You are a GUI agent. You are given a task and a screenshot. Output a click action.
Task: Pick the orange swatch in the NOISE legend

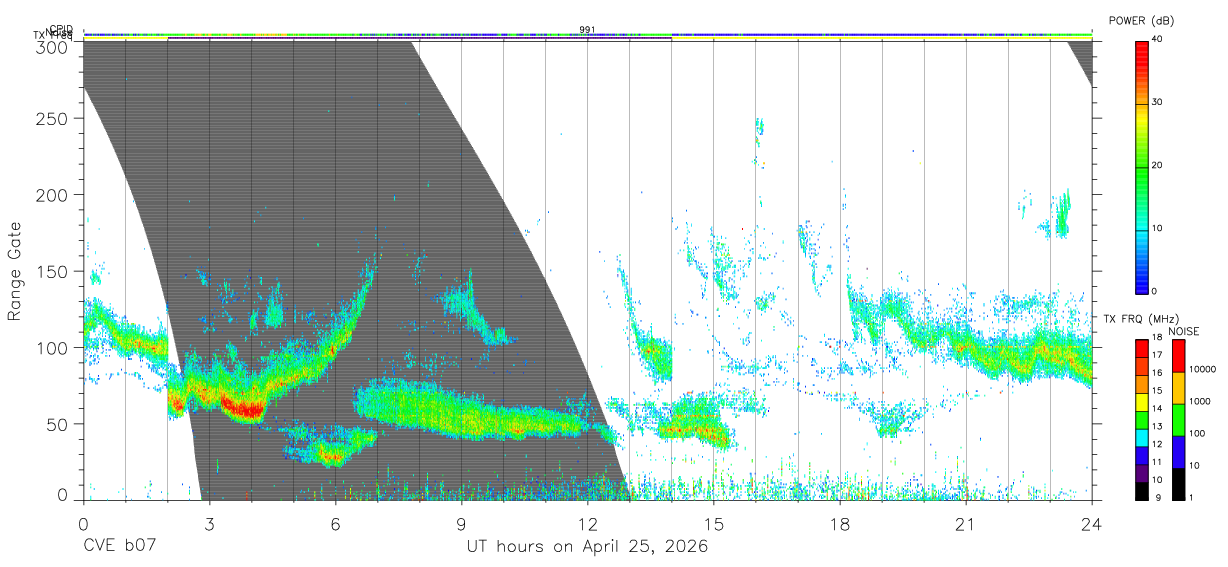tap(1177, 387)
